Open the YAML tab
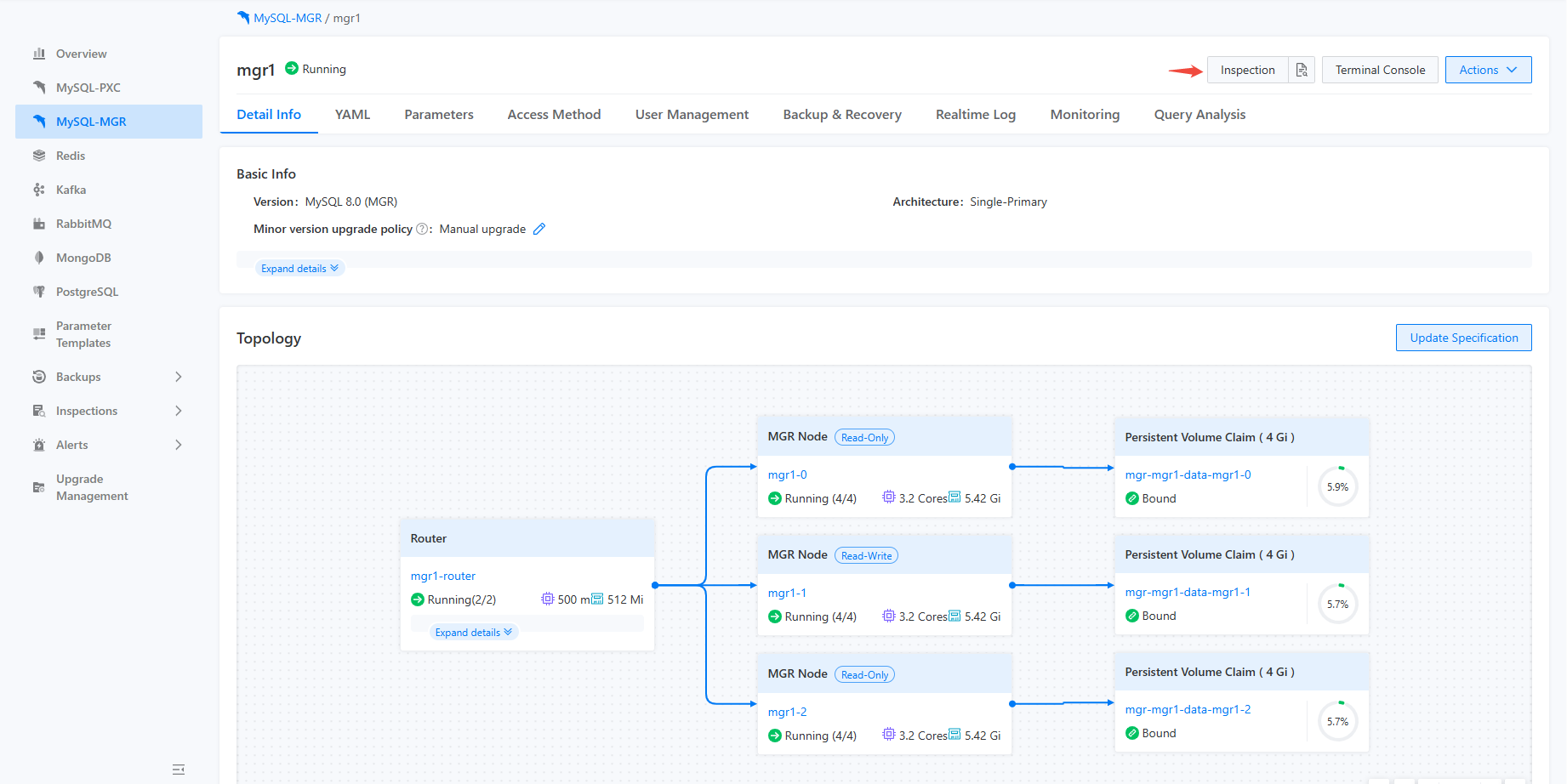The image size is (1567, 784). tap(352, 114)
